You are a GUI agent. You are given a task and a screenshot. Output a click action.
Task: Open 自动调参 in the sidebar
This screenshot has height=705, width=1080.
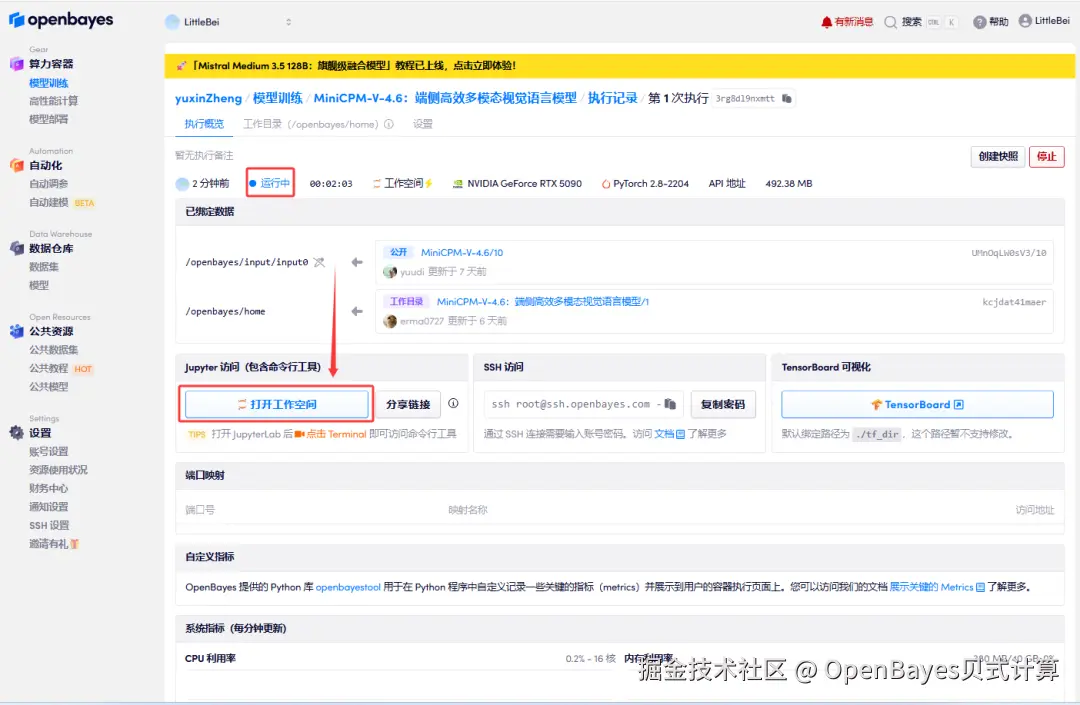48,184
